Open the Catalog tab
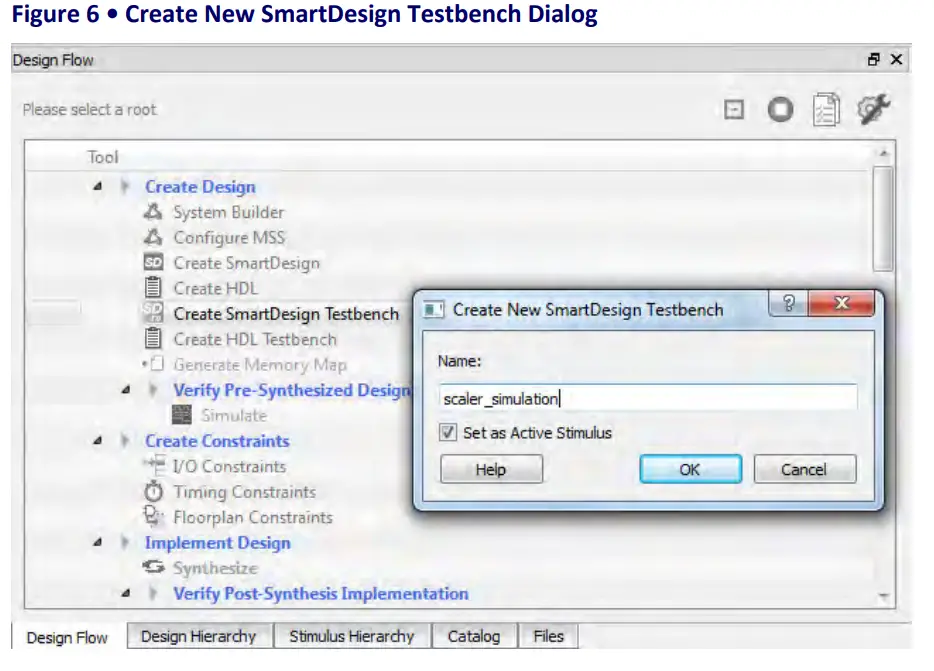Screen dimensions: 934x671 pyautogui.click(x=474, y=636)
